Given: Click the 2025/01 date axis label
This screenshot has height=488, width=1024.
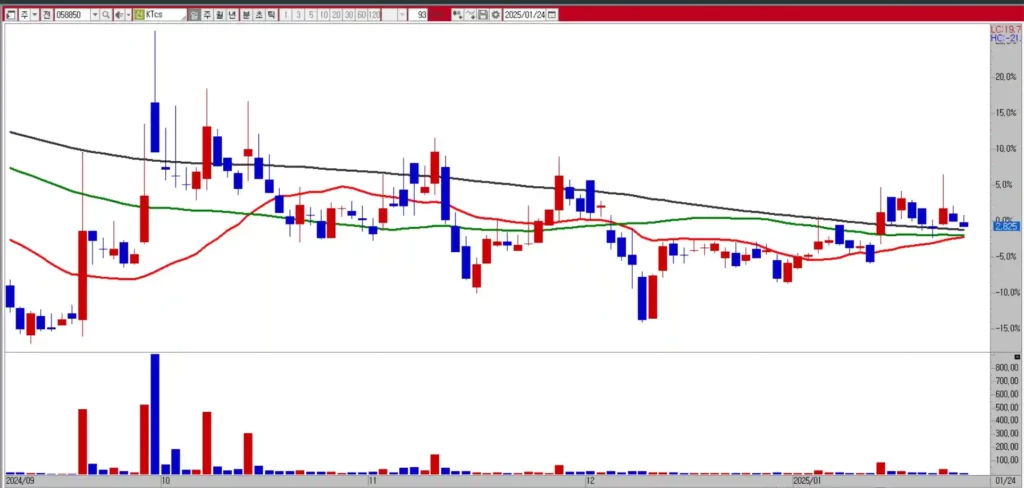Looking at the screenshot, I should click(805, 481).
